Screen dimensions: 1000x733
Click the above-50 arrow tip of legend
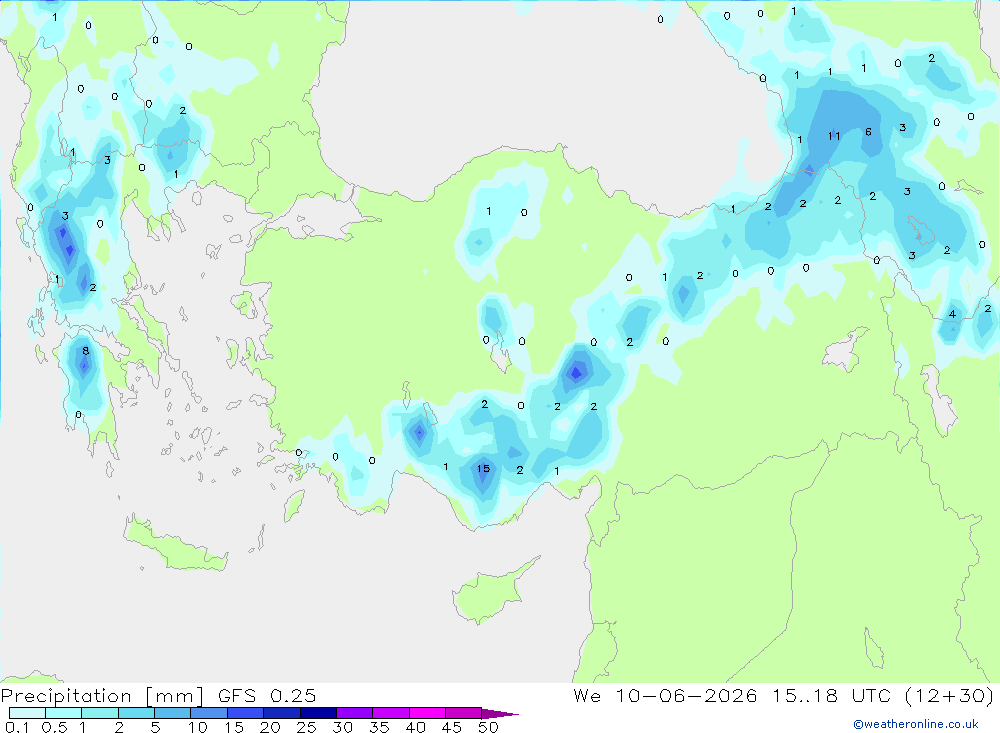tap(500, 714)
